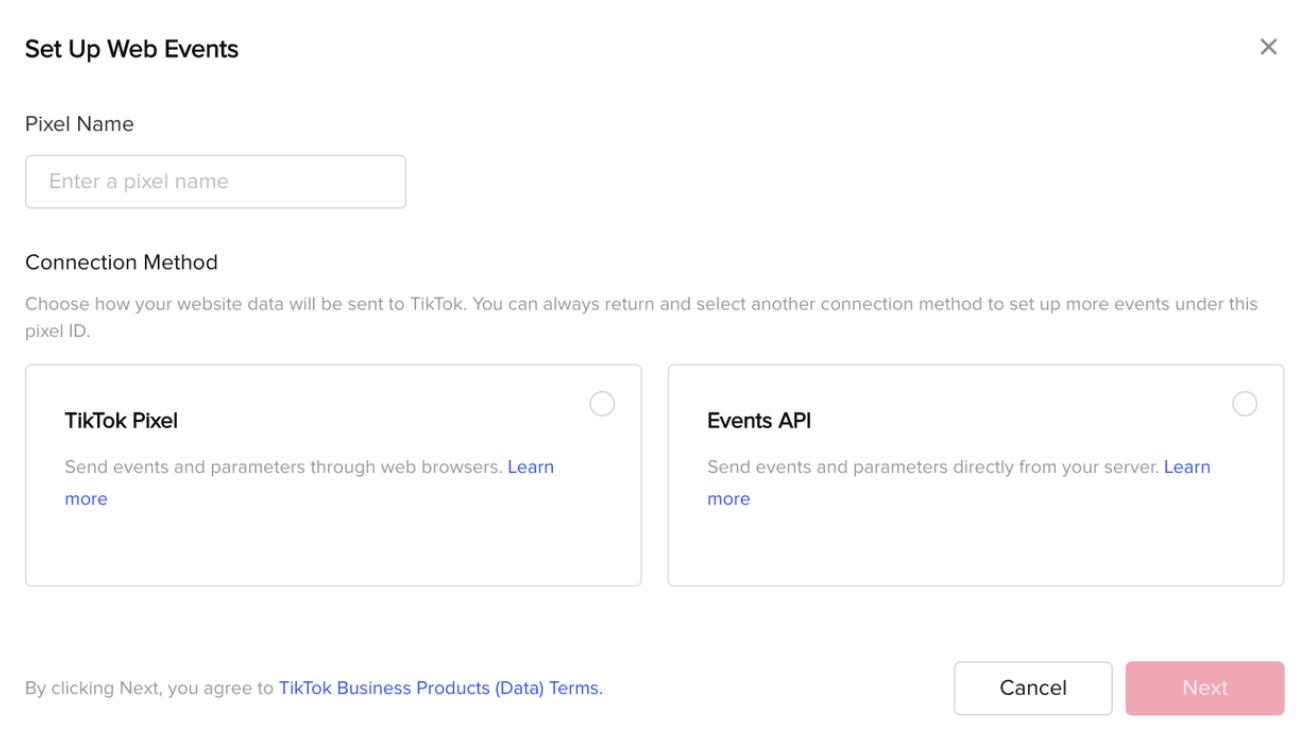Click the "By clicking Next, you agree to" text

click(149, 688)
